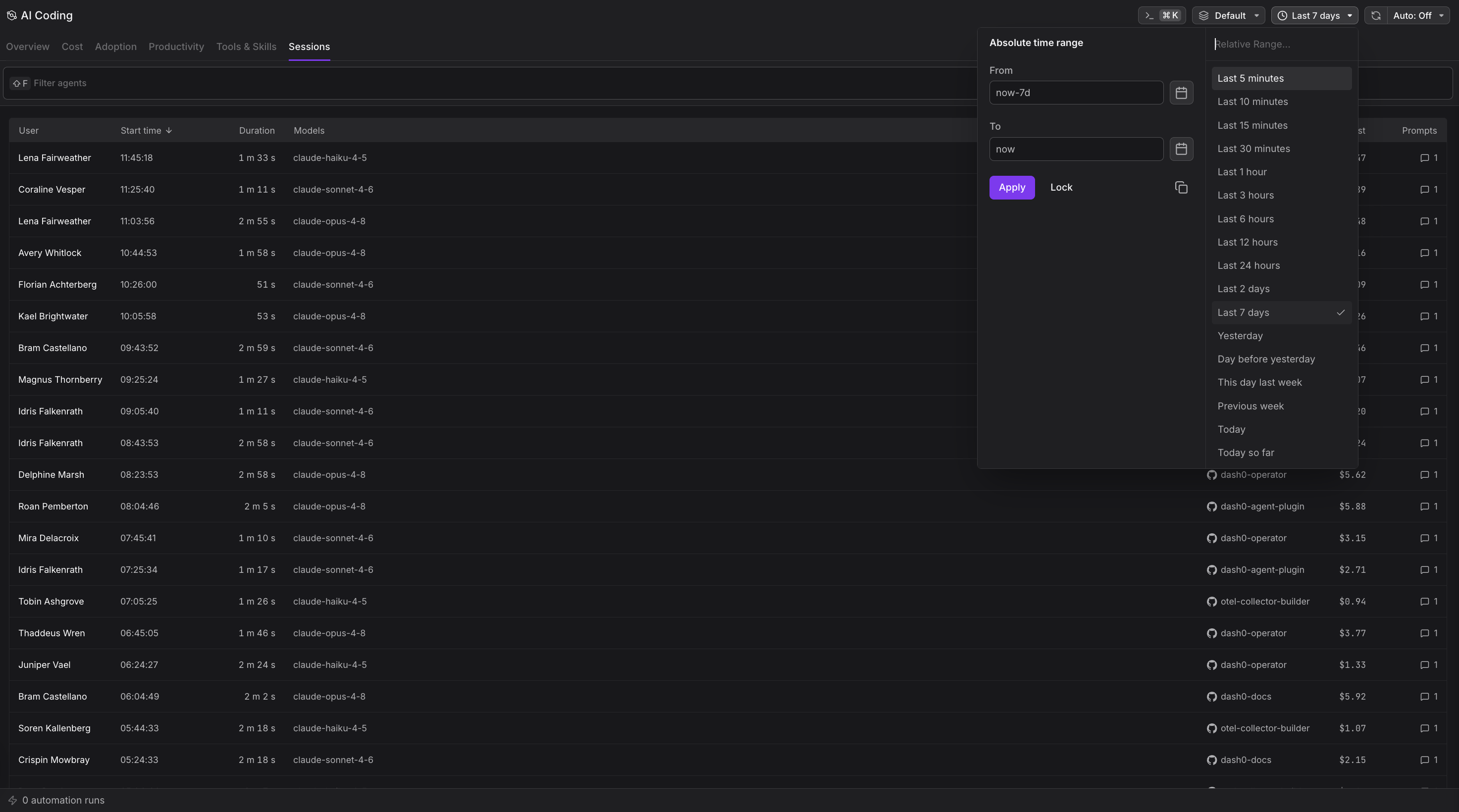Viewport: 1459px width, 812px height.
Task: Click prompts chat icon in Magnus Thornberry row
Action: pyautogui.click(x=1424, y=380)
